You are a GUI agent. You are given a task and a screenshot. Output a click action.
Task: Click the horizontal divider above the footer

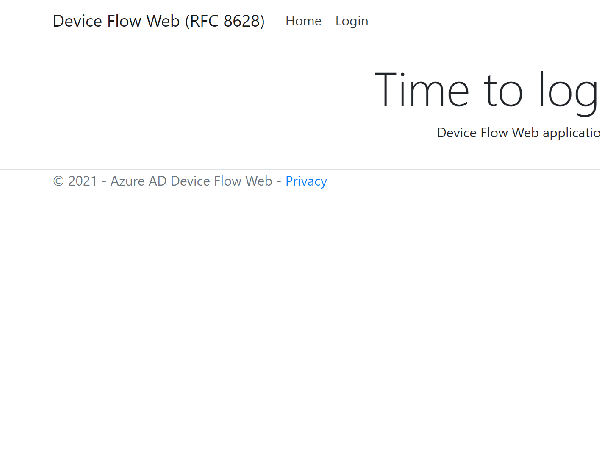coord(300,169)
